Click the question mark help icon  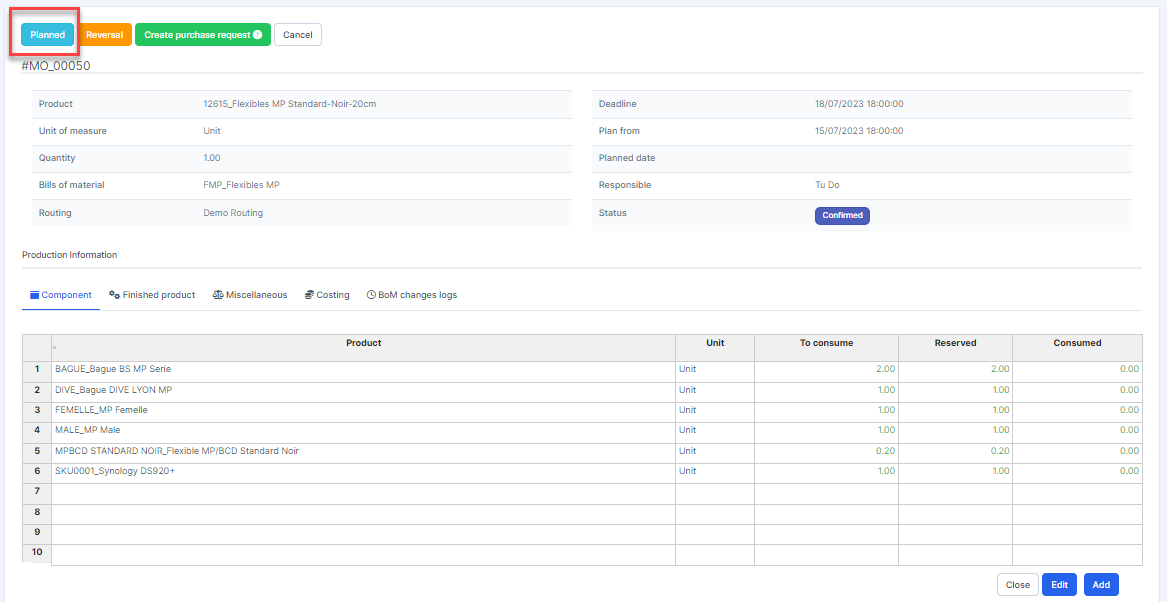tap(258, 35)
